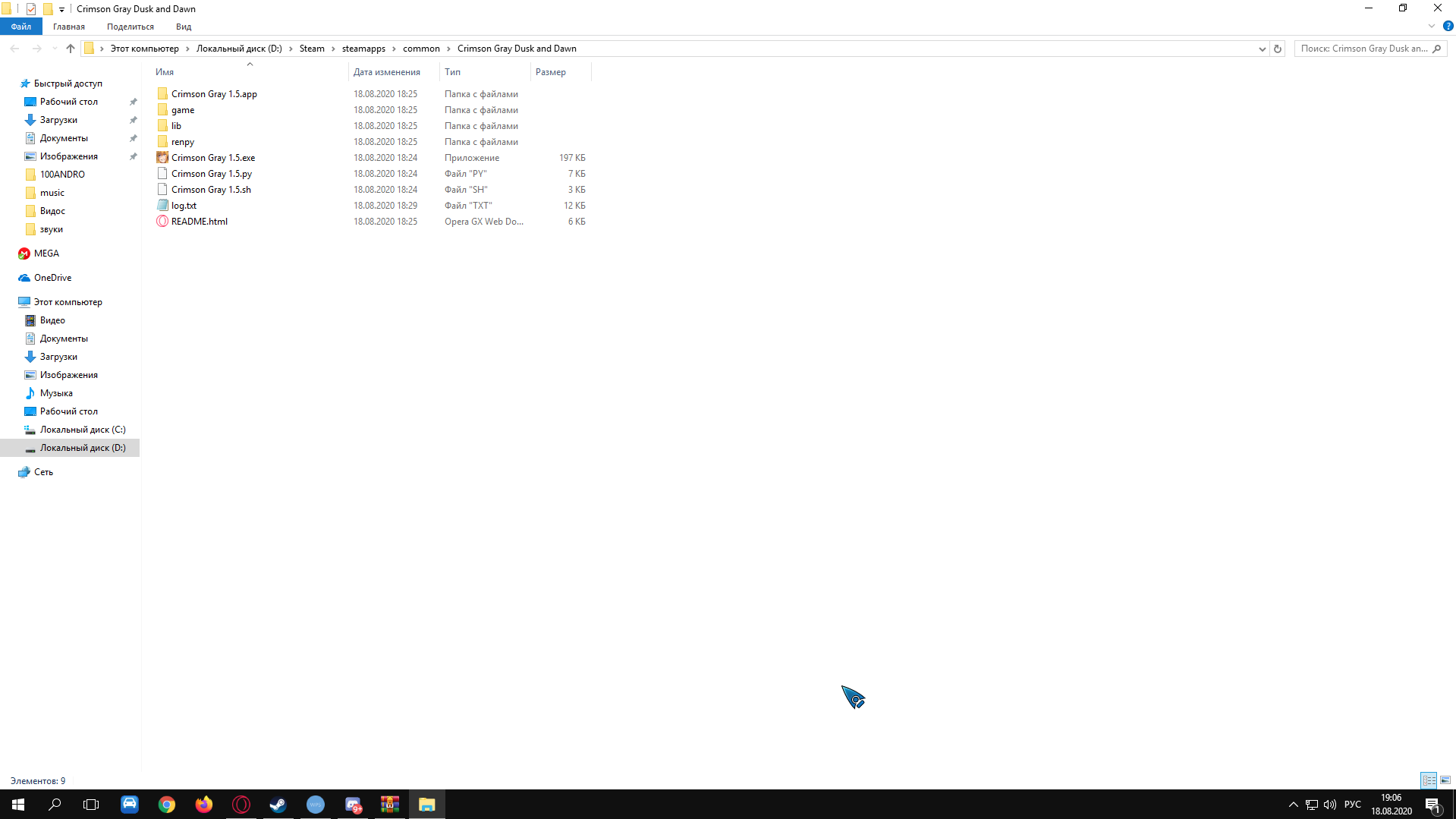Select OneDrive in the navigation pane
Image resolution: width=1456 pixels, height=819 pixels.
pos(52,278)
